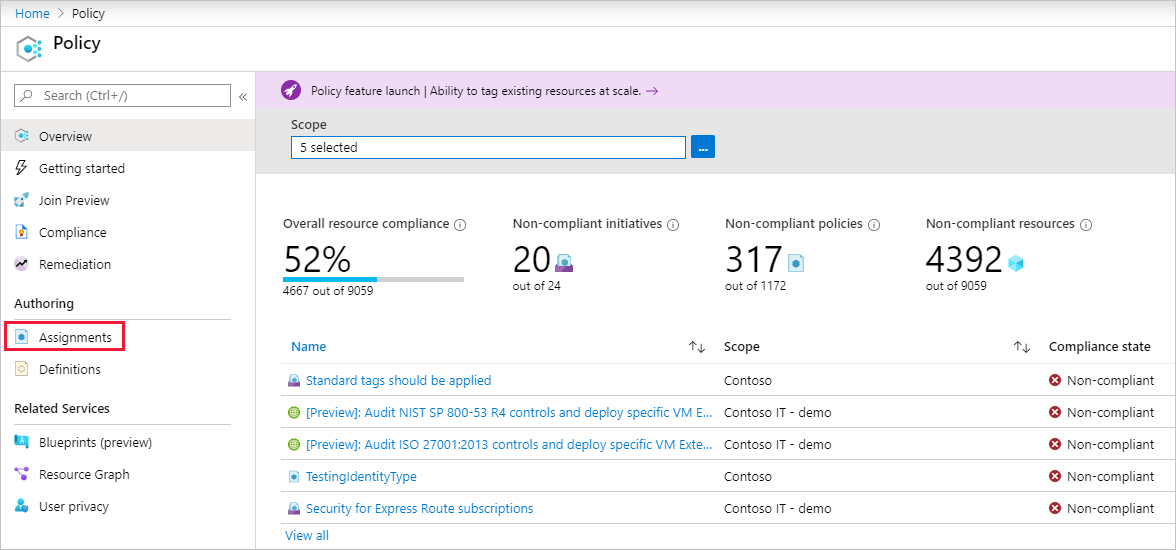1176x550 pixels.
Task: Click info icon beside Non-compliant resources
Action: pyautogui.click(x=1086, y=225)
